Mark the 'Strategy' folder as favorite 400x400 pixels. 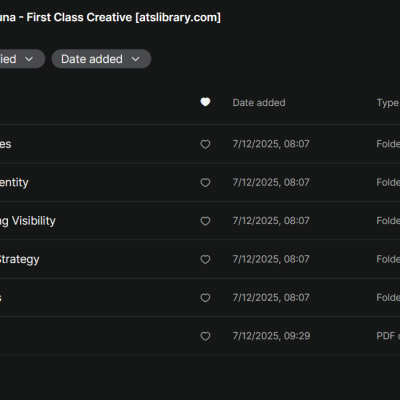tap(205, 259)
